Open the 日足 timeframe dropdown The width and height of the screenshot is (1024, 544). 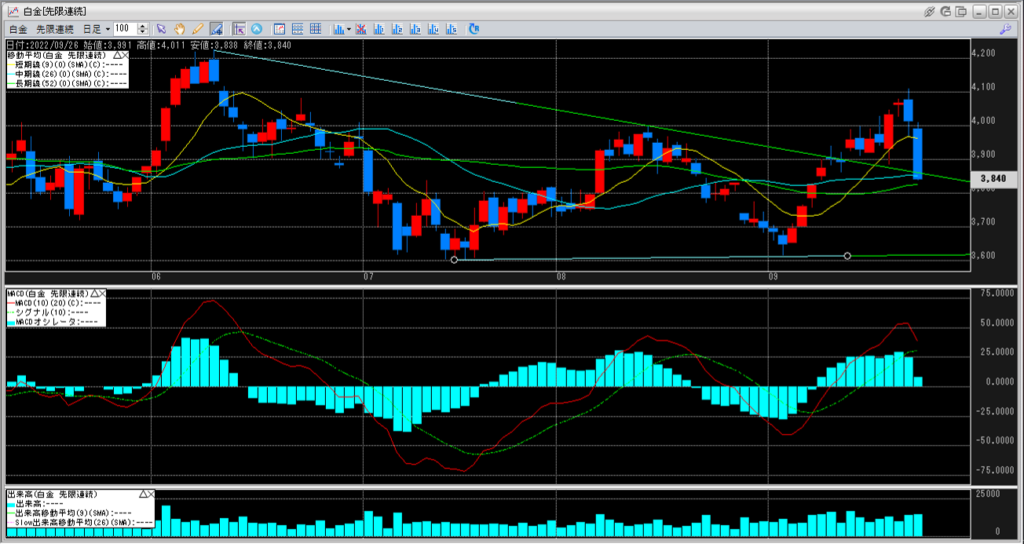click(x=96, y=29)
